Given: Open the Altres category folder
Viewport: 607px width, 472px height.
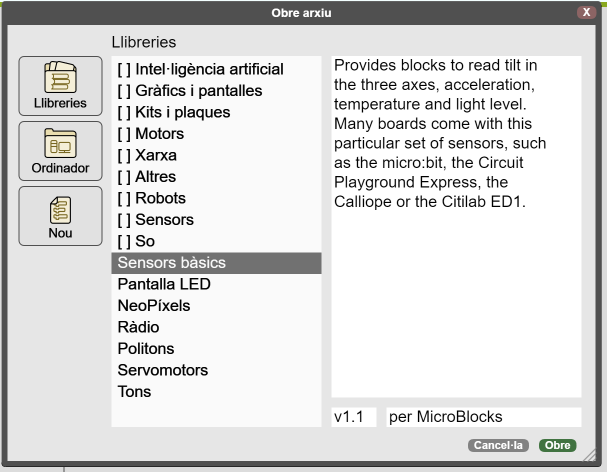Looking at the screenshot, I should (x=148, y=177).
